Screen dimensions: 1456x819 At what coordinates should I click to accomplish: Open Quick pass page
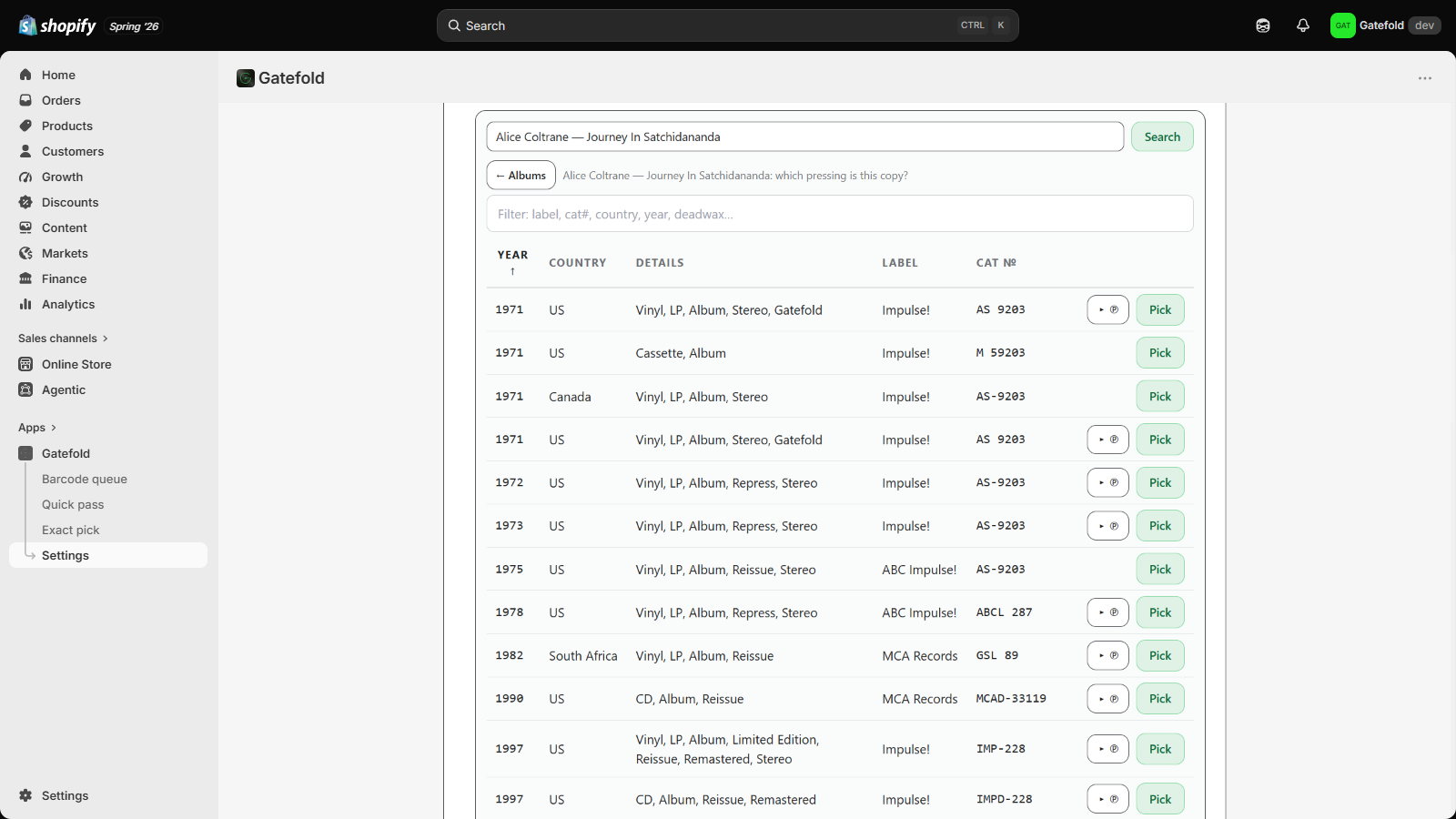click(73, 504)
